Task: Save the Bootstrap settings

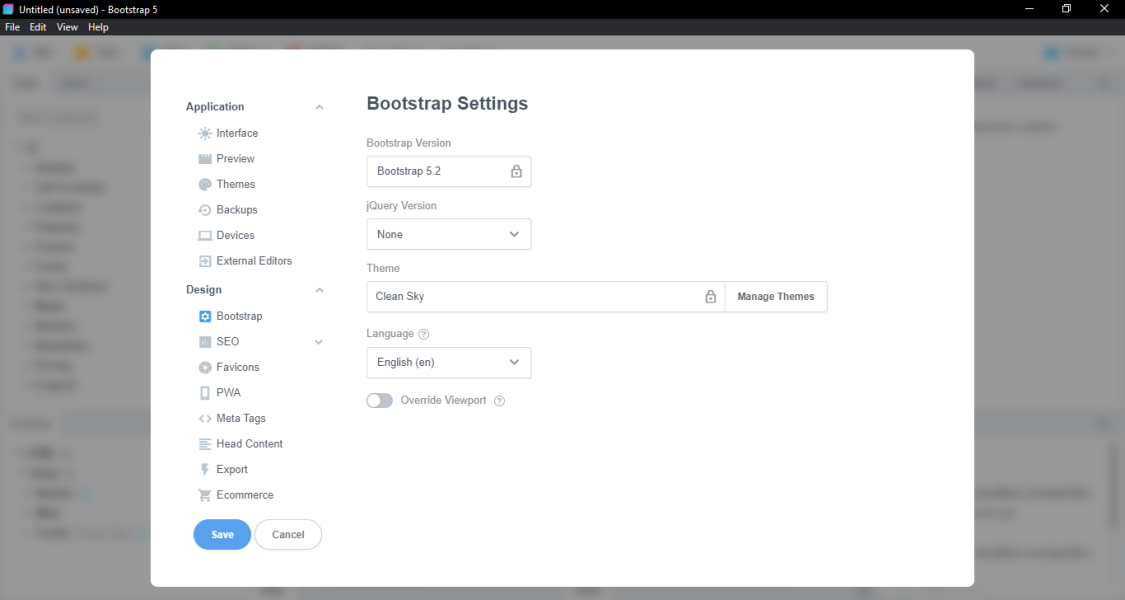Action: 222,535
